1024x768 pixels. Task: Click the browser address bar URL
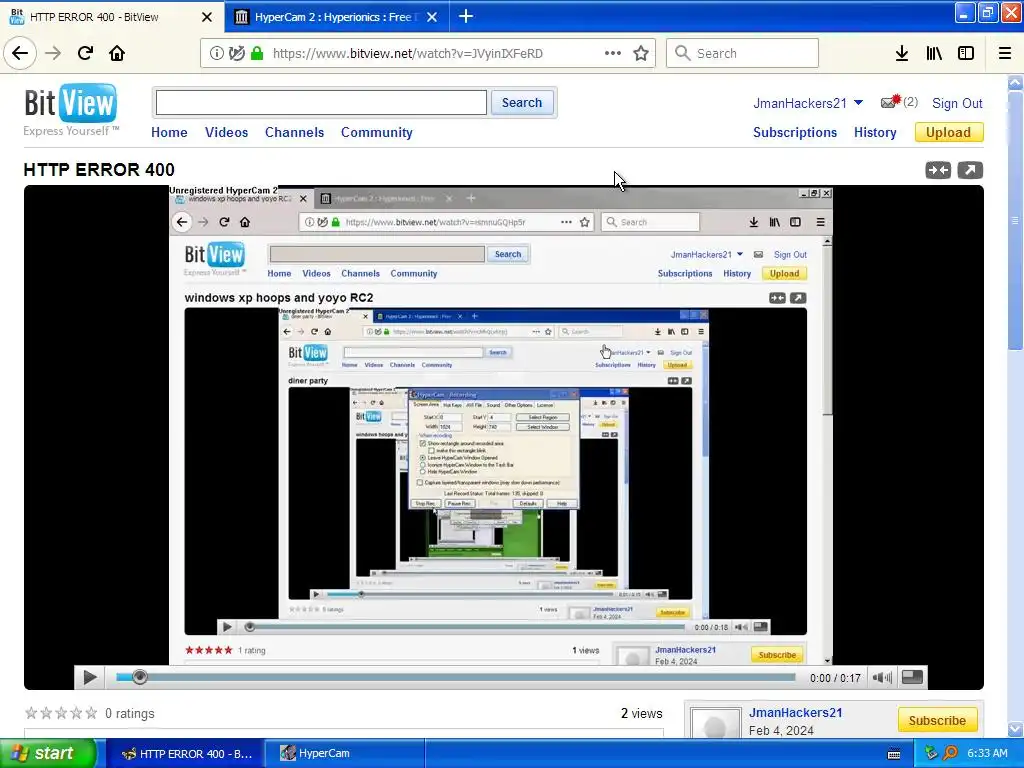(408, 54)
